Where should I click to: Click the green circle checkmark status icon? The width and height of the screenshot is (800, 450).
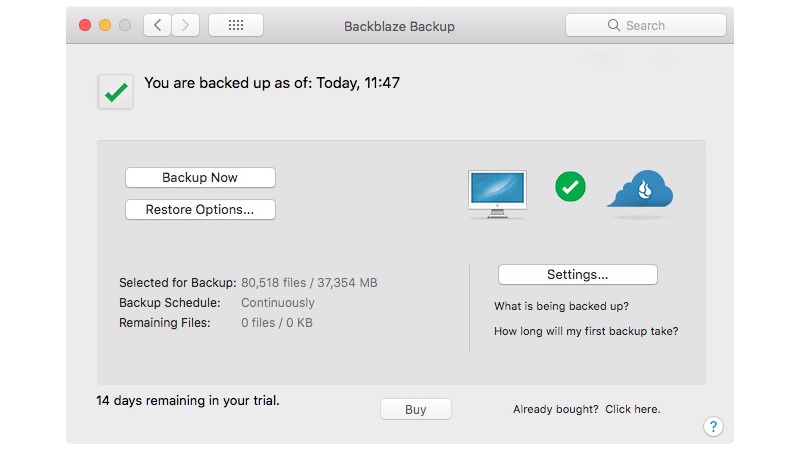(570, 186)
